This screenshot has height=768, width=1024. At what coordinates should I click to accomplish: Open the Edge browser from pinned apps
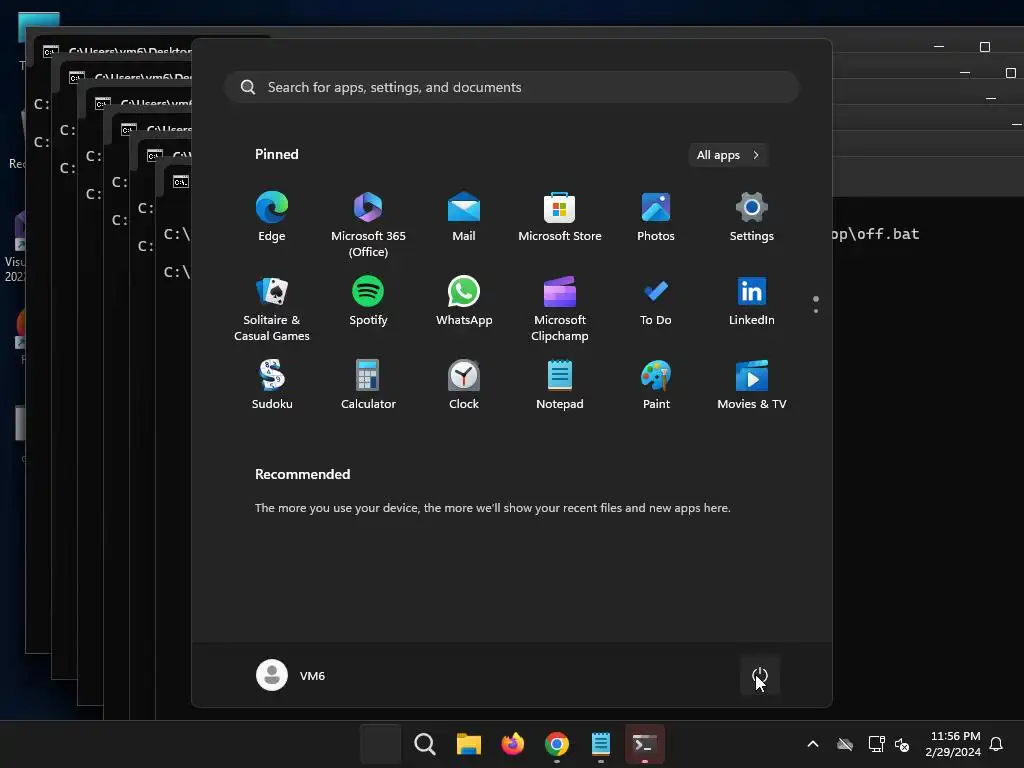pyautogui.click(x=272, y=217)
